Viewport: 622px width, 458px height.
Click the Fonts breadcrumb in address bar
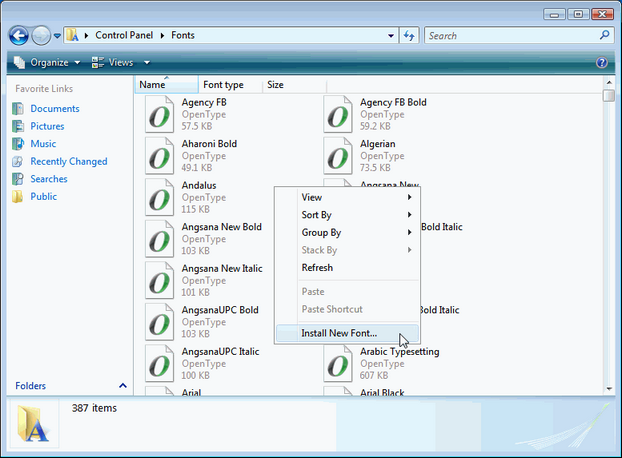pos(183,35)
